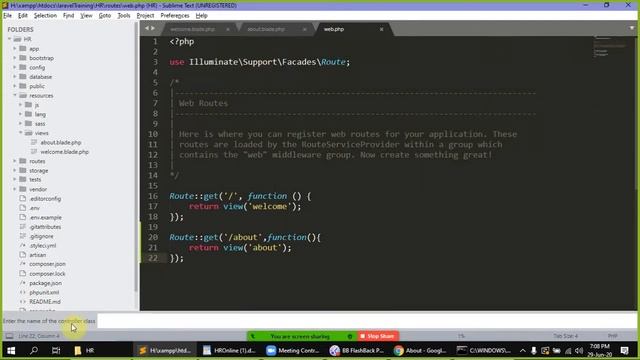The width and height of the screenshot is (640, 360).
Task: Open the Goto menu
Action: (x=104, y=16)
